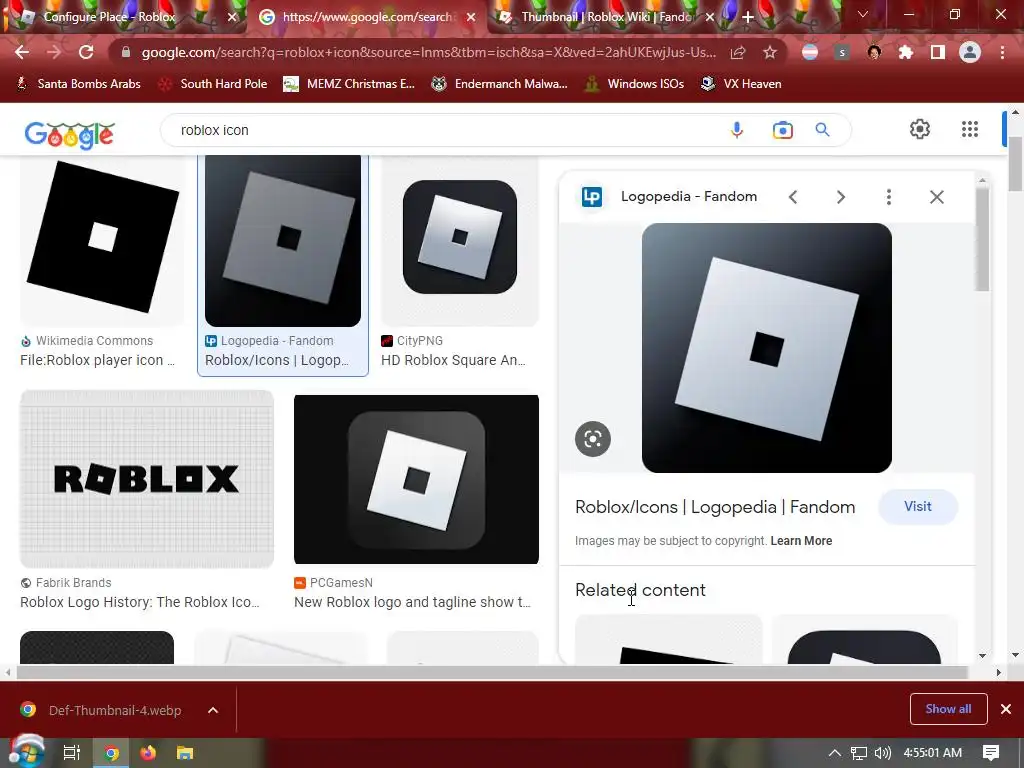The image size is (1024, 768).
Task: Open MEMZ Christmas bookmark
Action: pyautogui.click(x=349, y=84)
